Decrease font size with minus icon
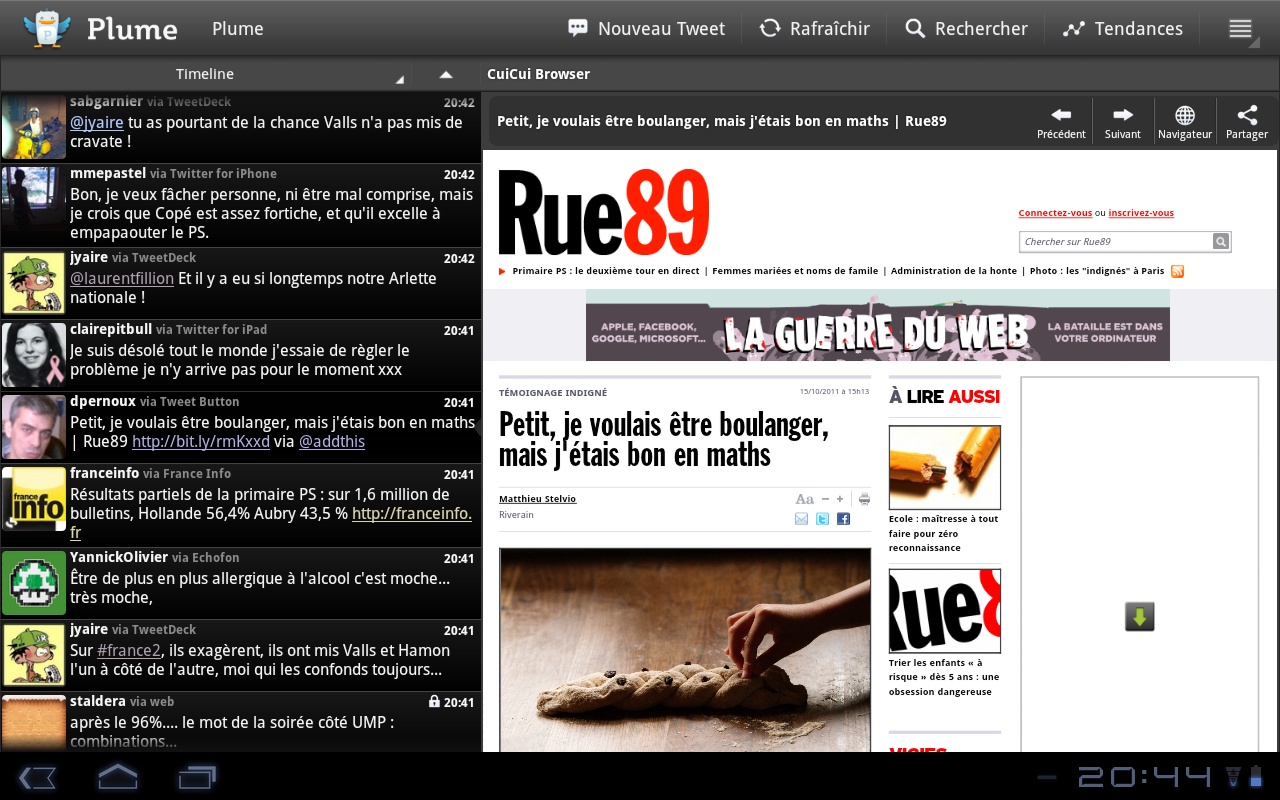Image resolution: width=1280 pixels, height=800 pixels. point(825,499)
